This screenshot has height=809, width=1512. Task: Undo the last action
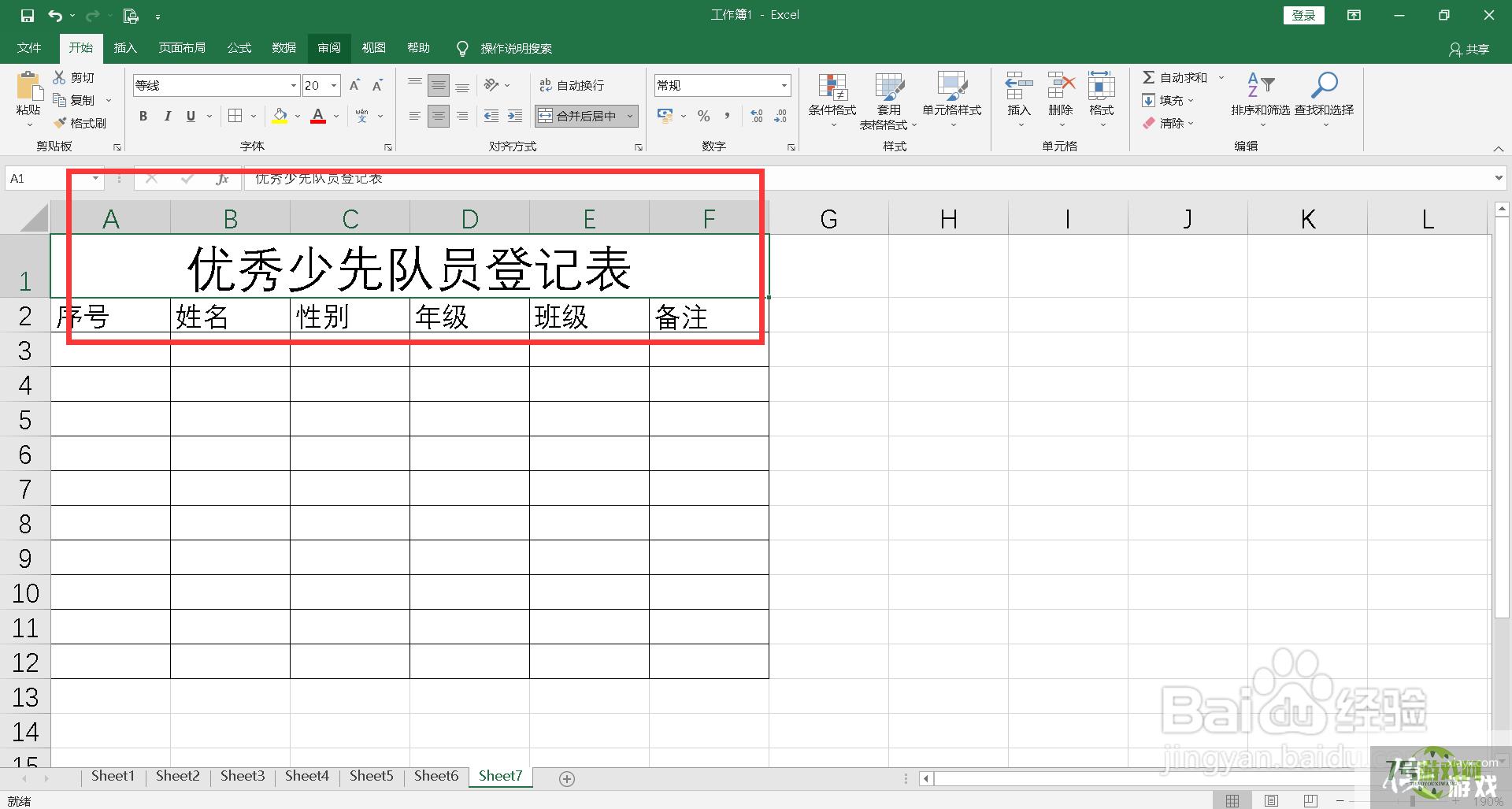pyautogui.click(x=54, y=15)
